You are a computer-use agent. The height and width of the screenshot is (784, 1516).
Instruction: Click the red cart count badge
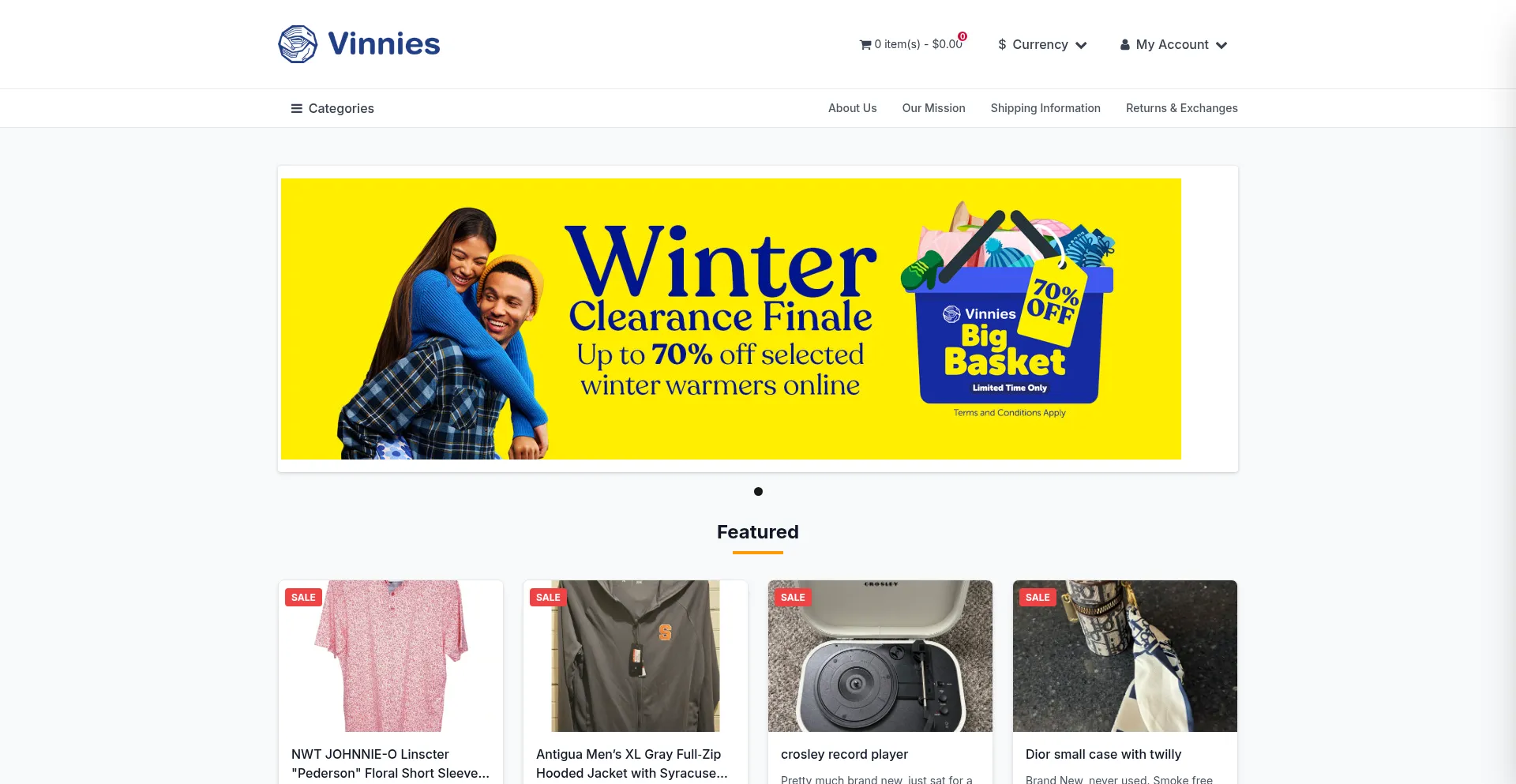pyautogui.click(x=963, y=36)
